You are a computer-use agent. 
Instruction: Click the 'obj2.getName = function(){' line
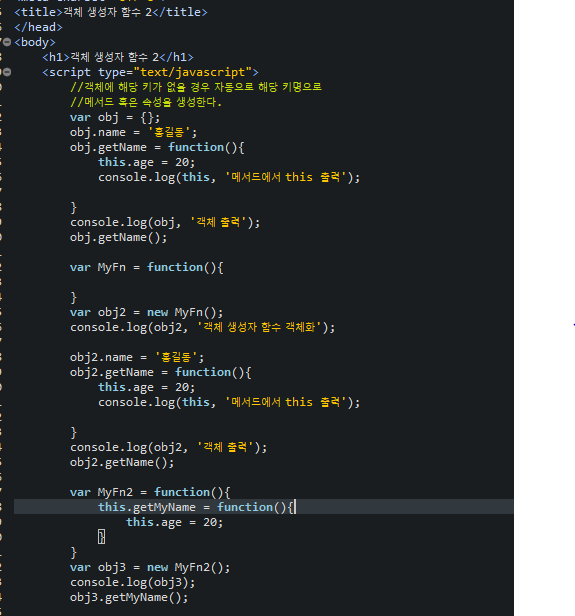pos(161,372)
